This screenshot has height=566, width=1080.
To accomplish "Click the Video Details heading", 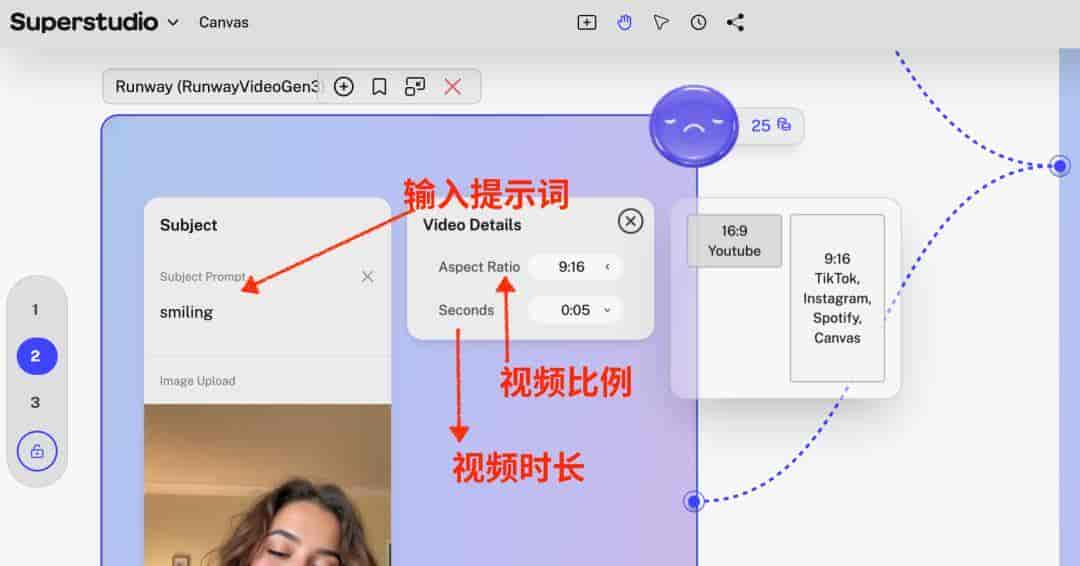I will click(x=472, y=225).
